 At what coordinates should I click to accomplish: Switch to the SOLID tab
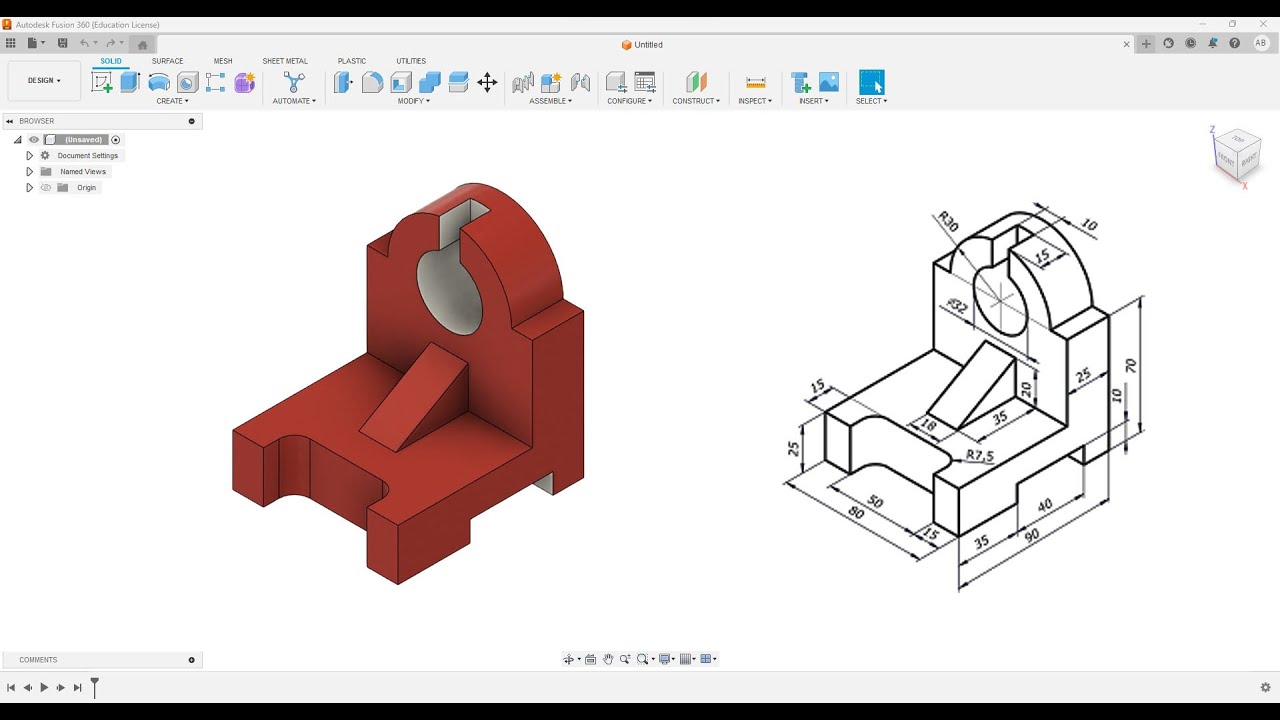111,61
